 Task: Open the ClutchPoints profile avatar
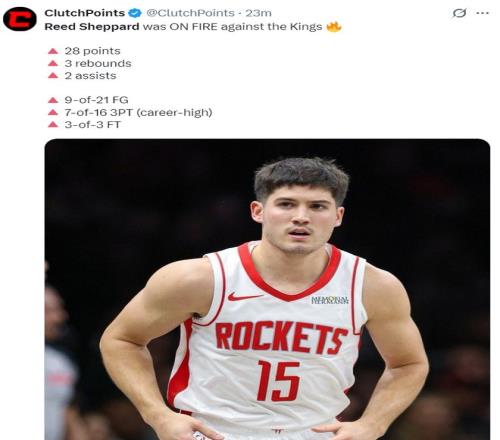point(20,19)
